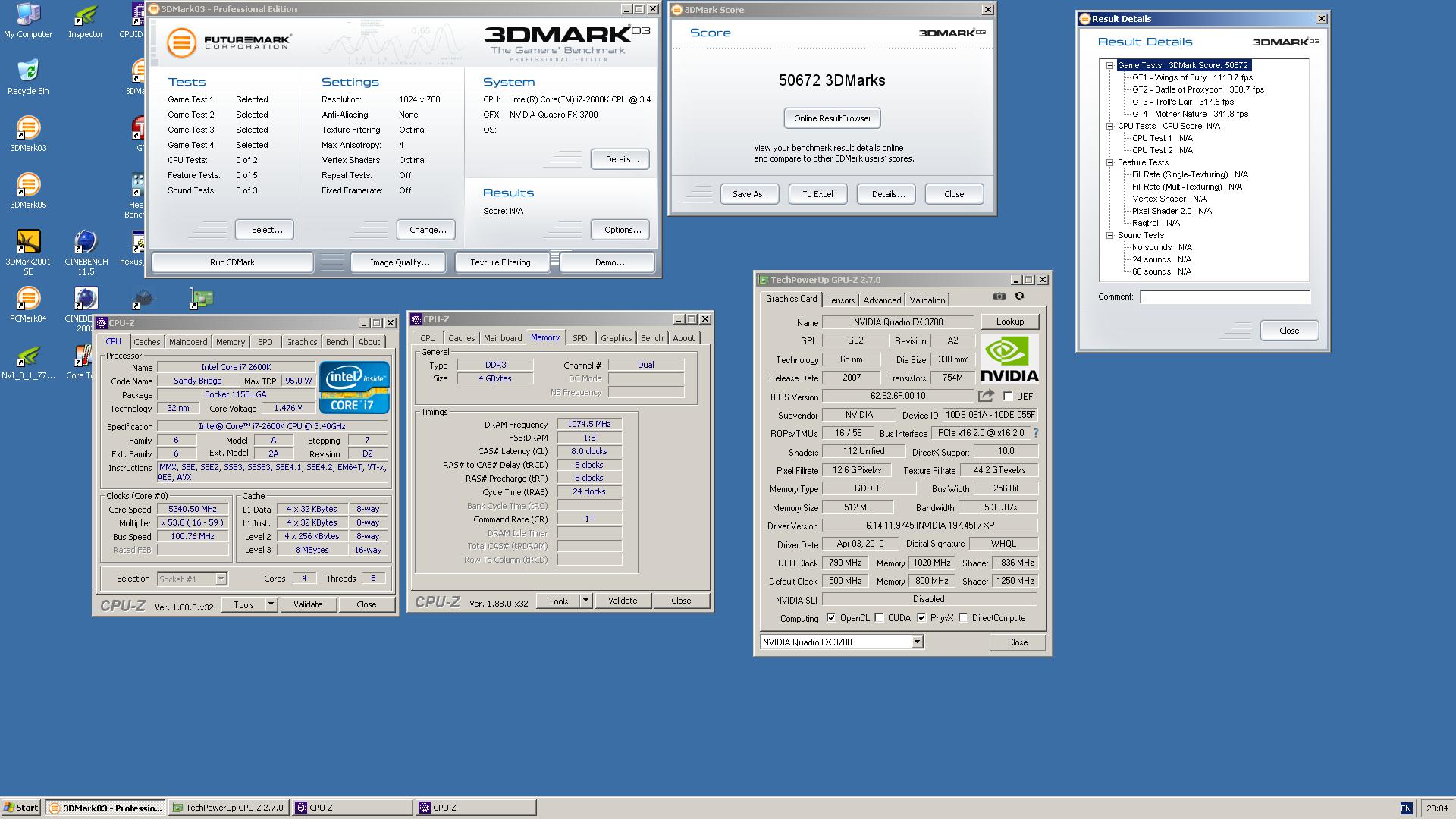Select the 'GT4 - Mother Nature' row
This screenshot has height=819, width=1456.
(1190, 114)
